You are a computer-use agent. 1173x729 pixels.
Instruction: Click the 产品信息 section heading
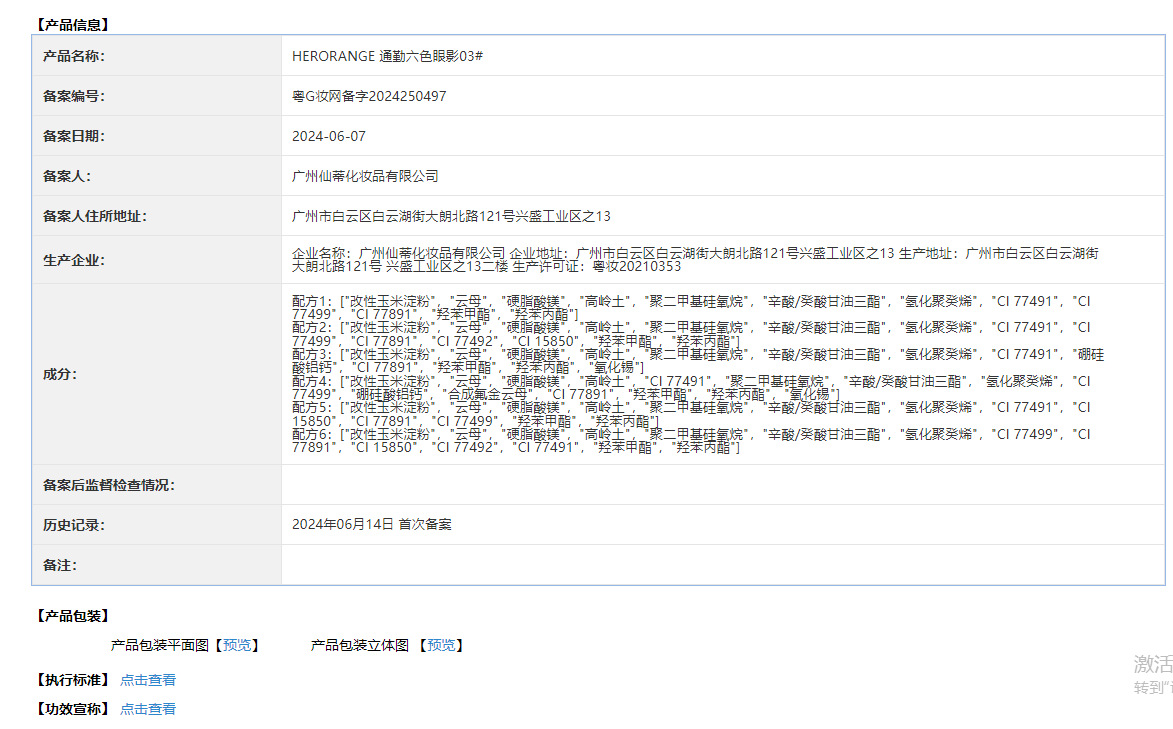pyautogui.click(x=73, y=25)
